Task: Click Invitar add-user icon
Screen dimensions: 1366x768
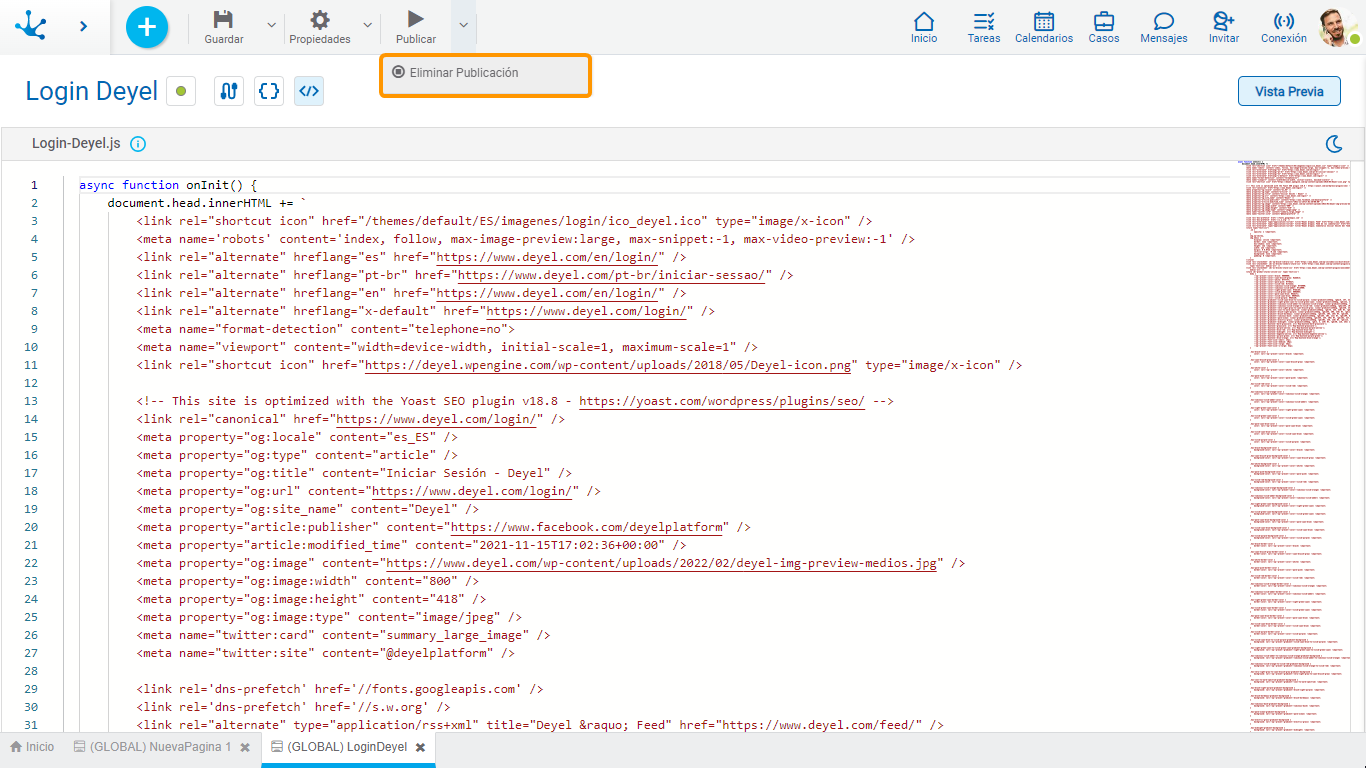Action: [1224, 21]
